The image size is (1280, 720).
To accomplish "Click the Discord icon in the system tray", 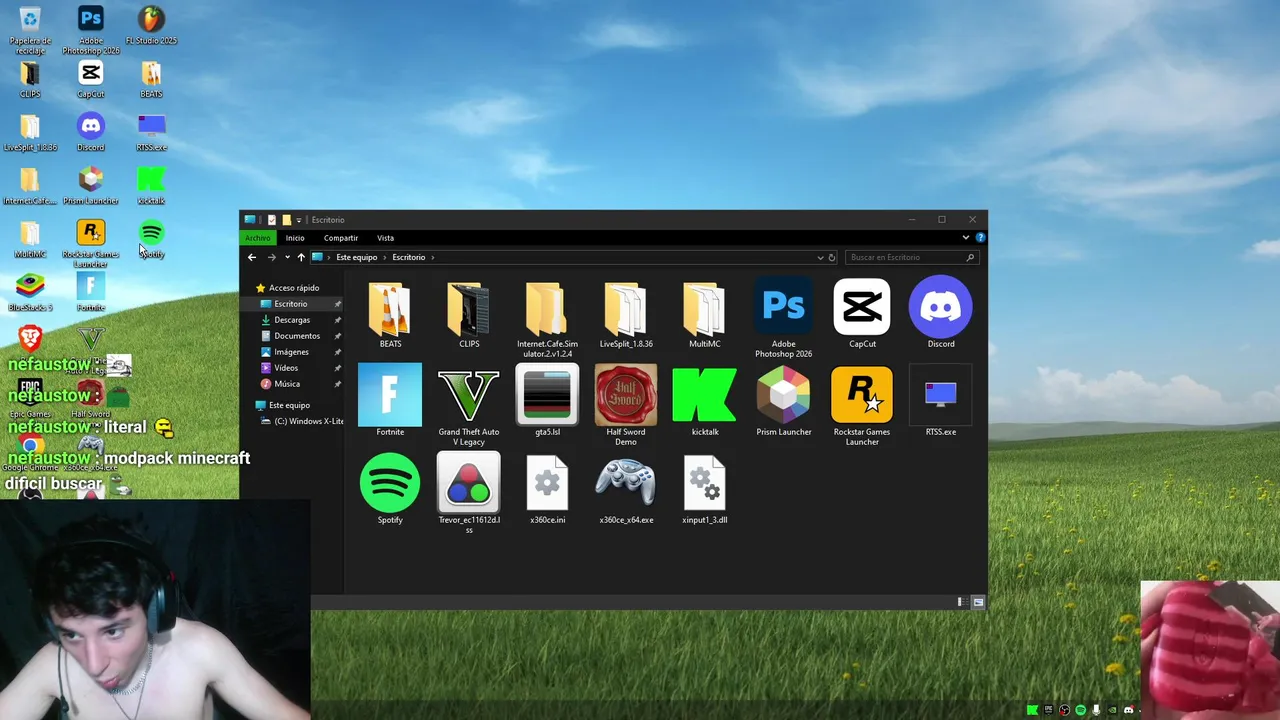I will [1129, 710].
